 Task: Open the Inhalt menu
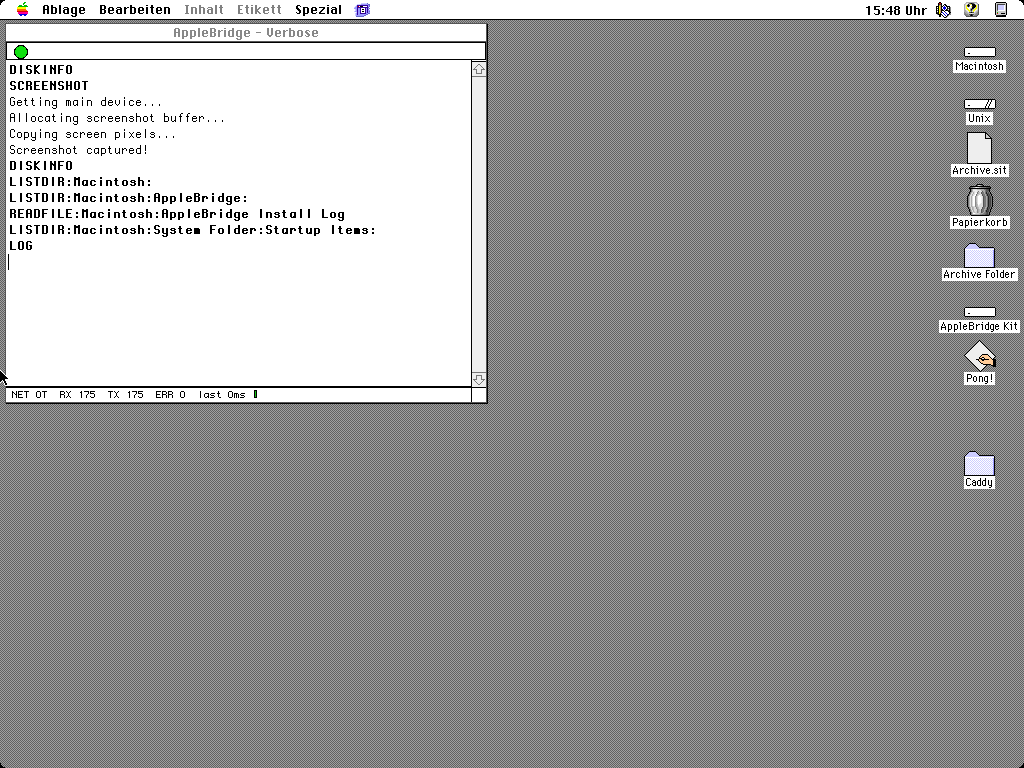tap(204, 10)
